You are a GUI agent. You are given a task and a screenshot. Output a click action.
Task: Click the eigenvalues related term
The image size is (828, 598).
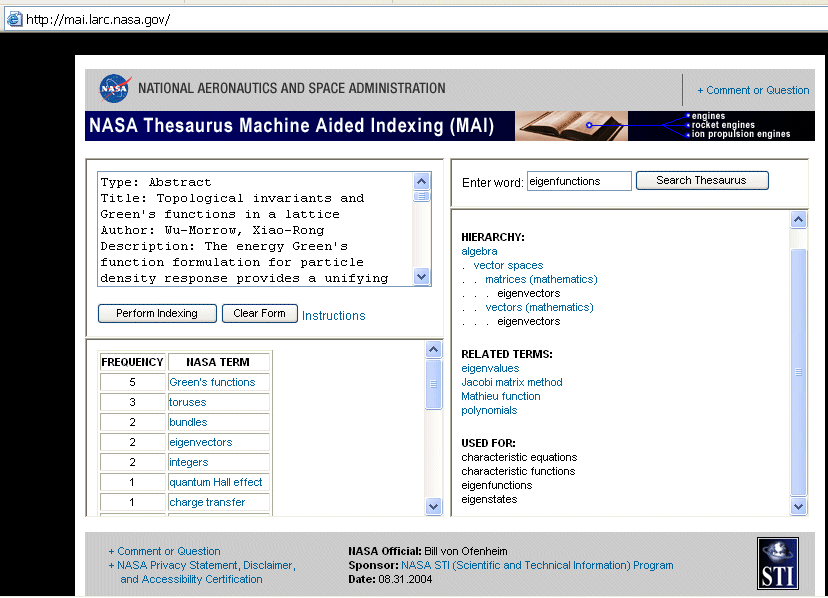pos(490,368)
